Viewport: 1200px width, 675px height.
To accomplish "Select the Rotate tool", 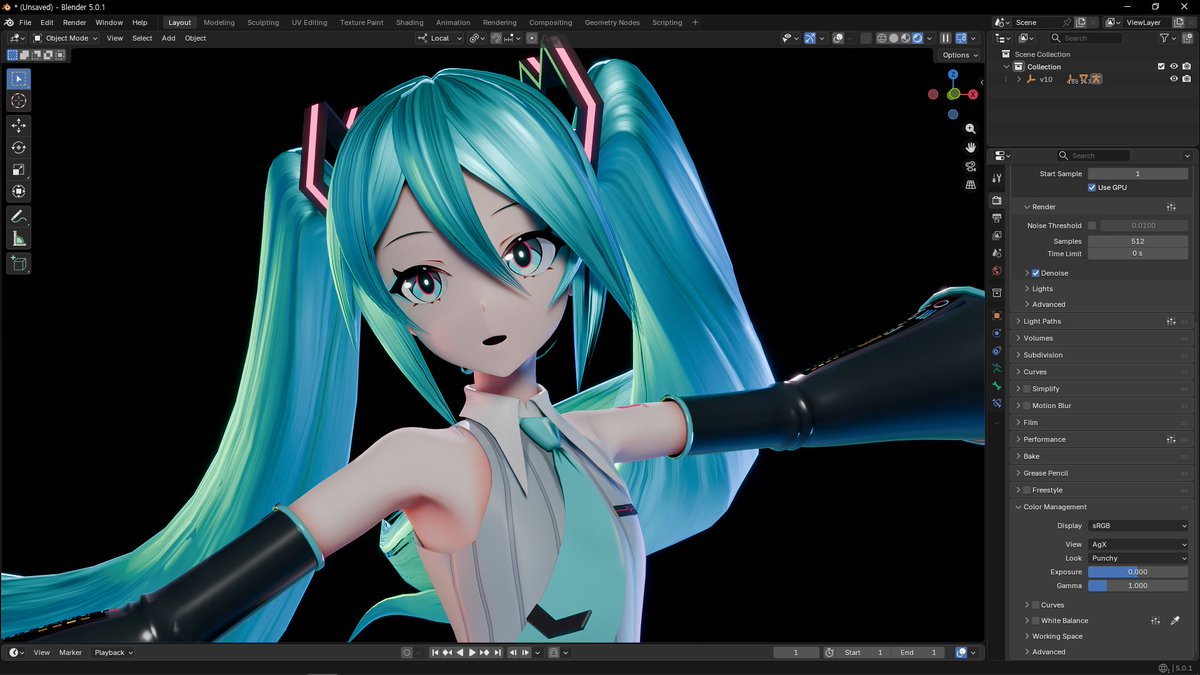I will pos(19,147).
